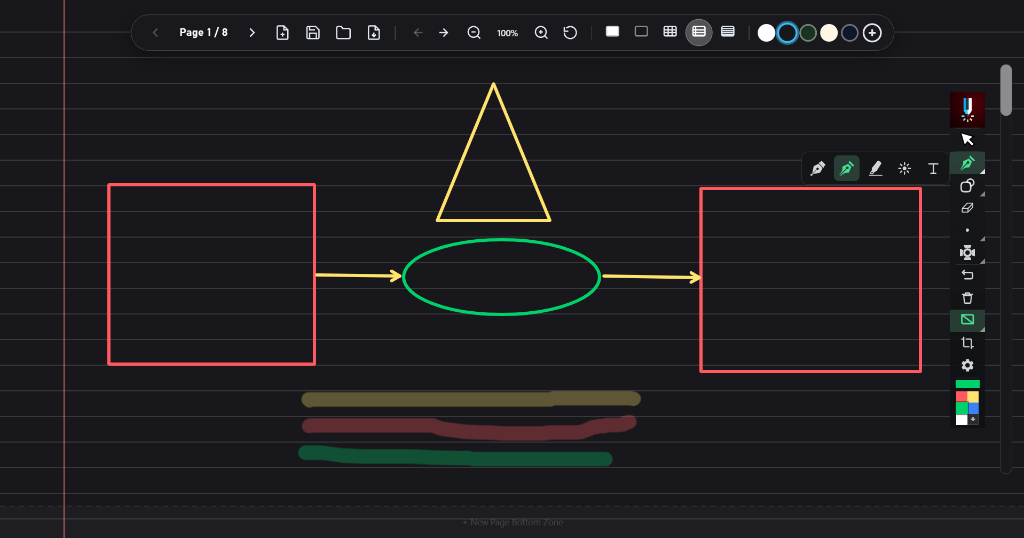
Task: Pick yellow from the palette
Action: [x=973, y=396]
